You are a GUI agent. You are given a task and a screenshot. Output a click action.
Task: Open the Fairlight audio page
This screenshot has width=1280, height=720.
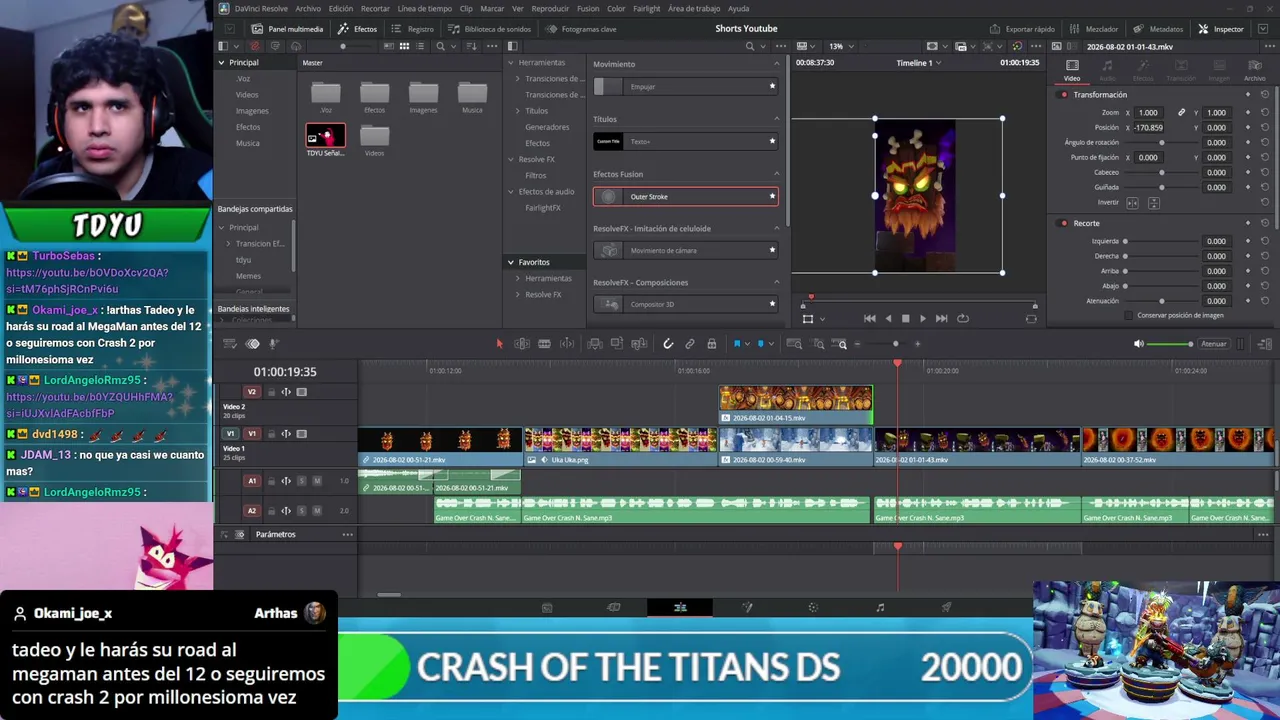[880, 607]
